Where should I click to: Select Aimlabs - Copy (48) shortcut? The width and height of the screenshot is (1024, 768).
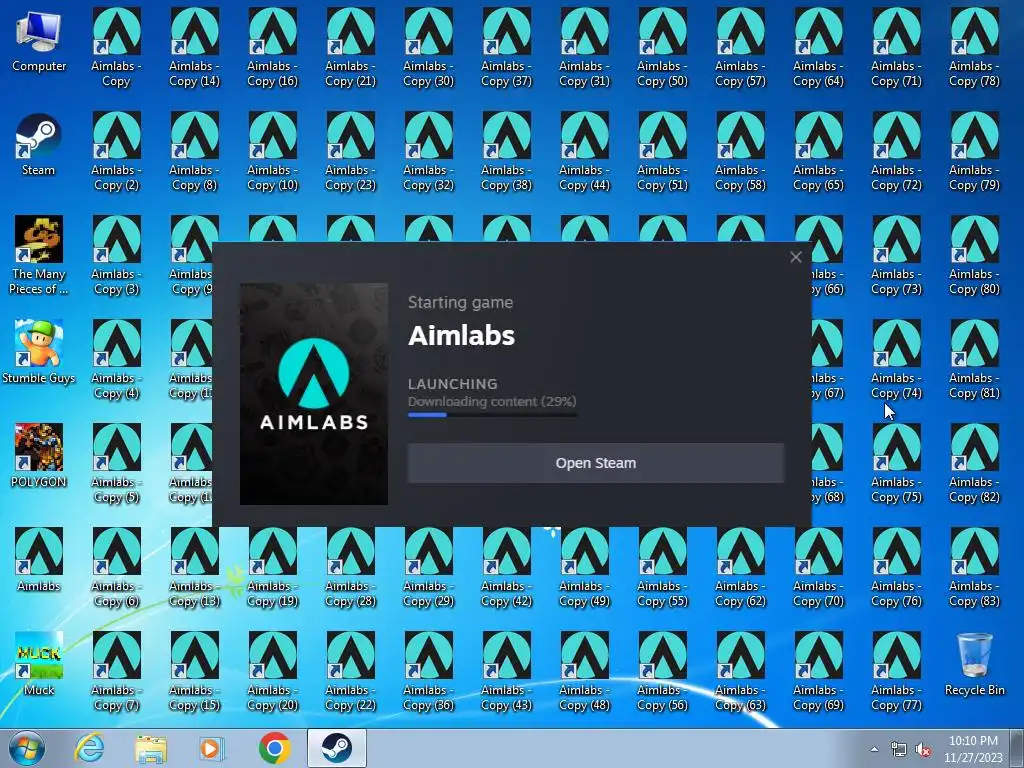tap(584, 671)
